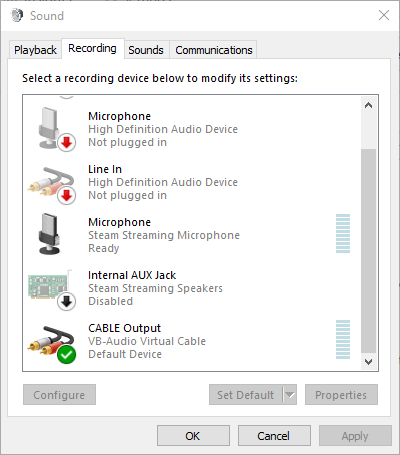Click the Steam Streaming Microphone level meter

pos(343,234)
